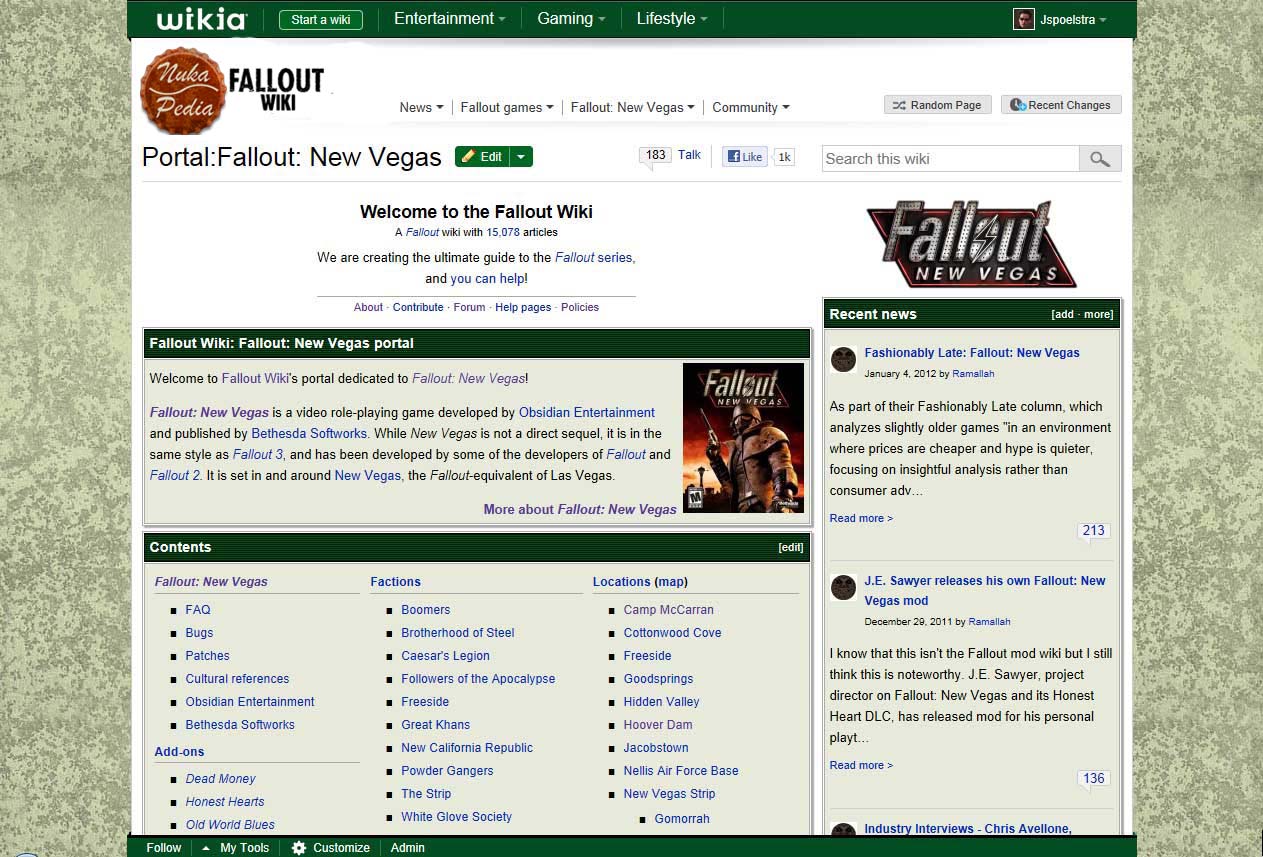
Task: Click Follow in the bottom toolbar
Action: [164, 847]
